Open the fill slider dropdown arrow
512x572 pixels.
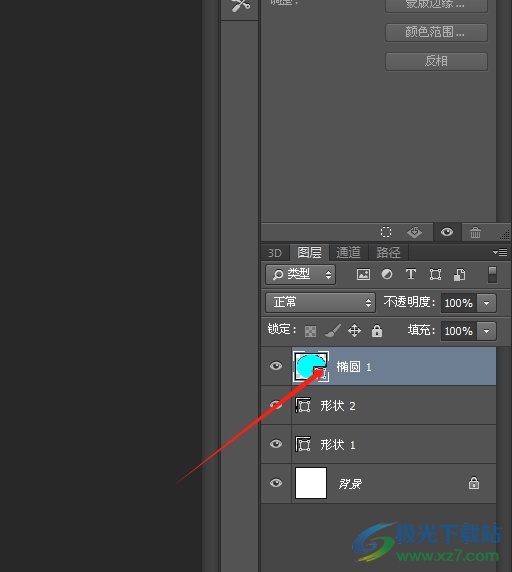click(x=486, y=331)
